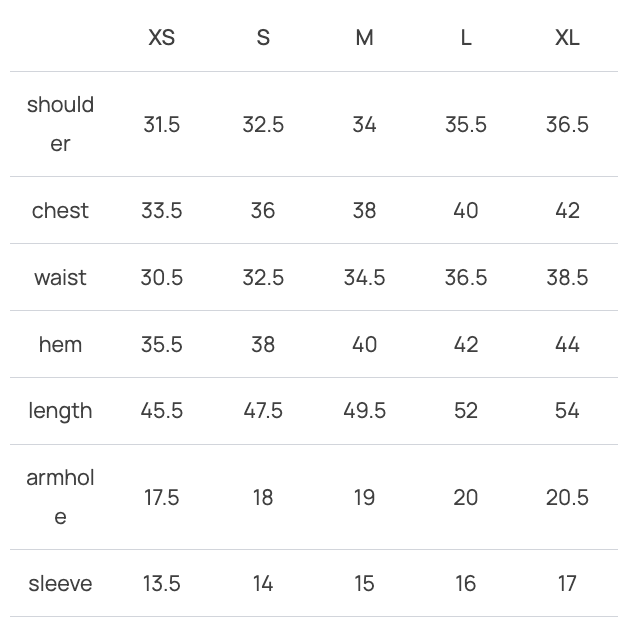Click length value 47.5 for size S
The height and width of the screenshot is (632, 628).
pyautogui.click(x=263, y=411)
